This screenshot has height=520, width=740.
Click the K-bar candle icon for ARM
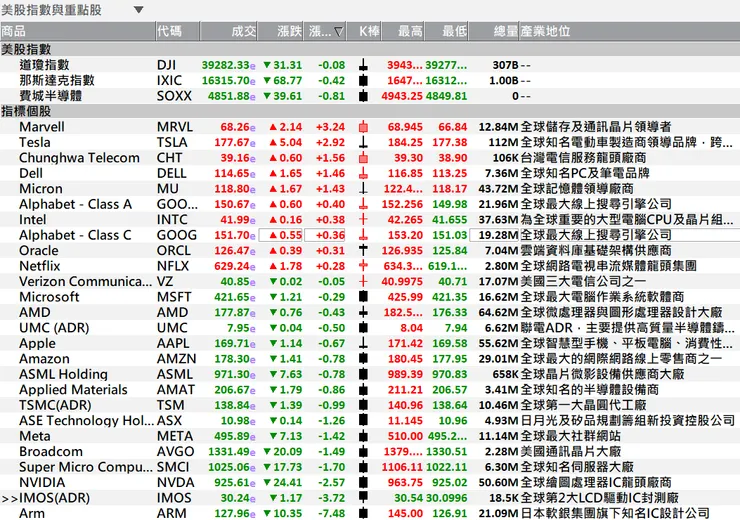(x=363, y=513)
